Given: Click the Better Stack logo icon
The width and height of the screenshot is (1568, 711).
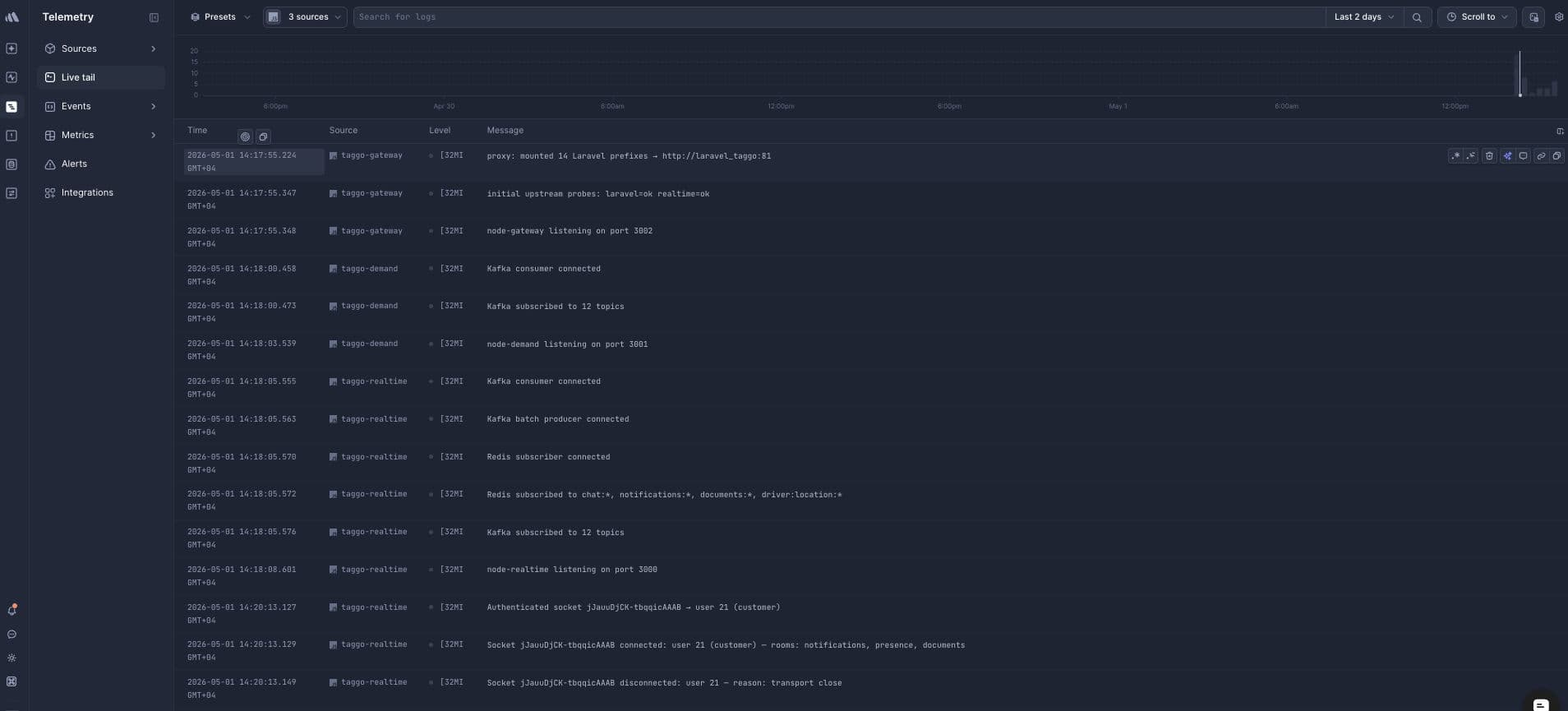Looking at the screenshot, I should tap(12, 16).
